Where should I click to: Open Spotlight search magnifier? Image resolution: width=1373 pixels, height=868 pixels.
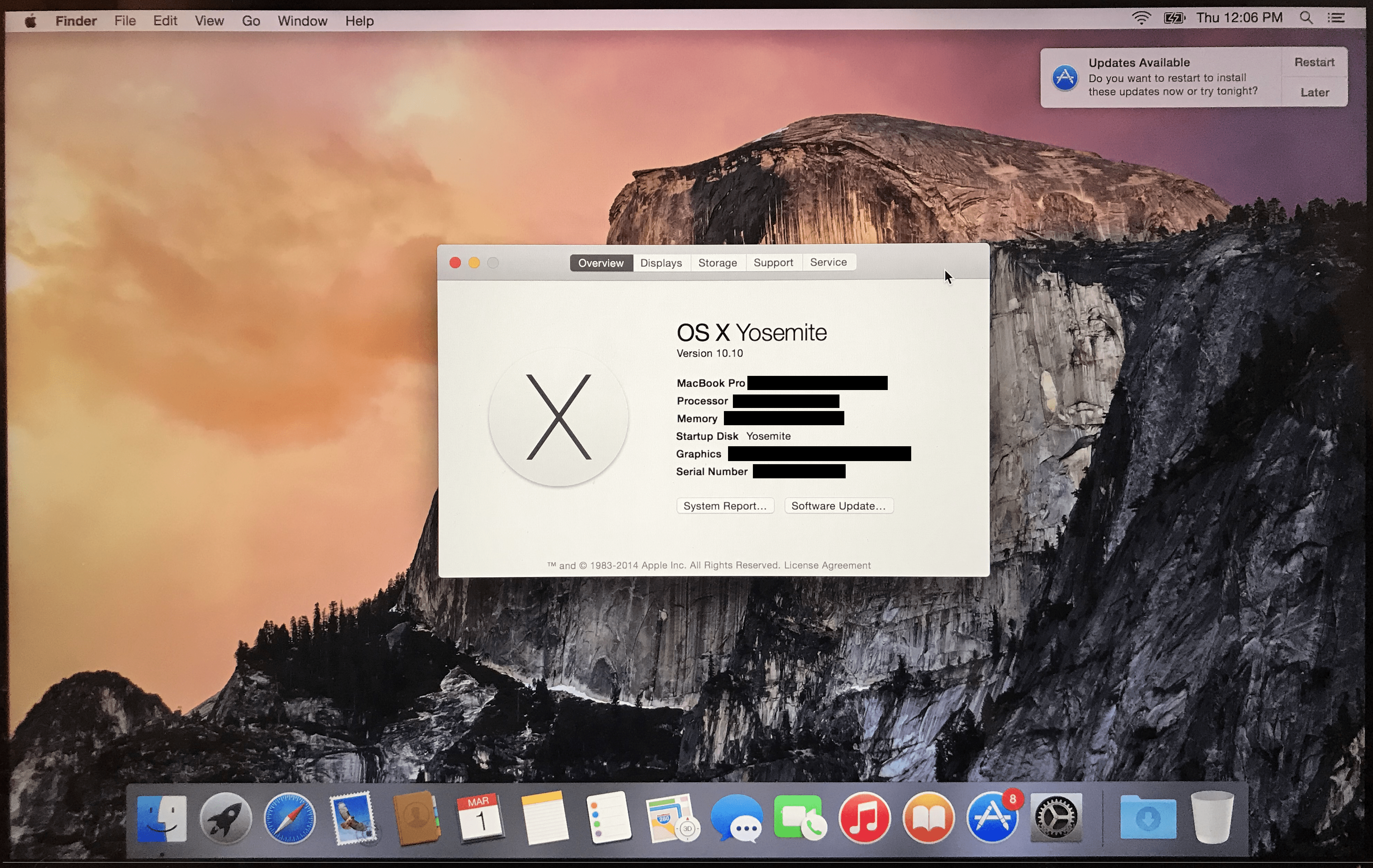coord(1306,18)
